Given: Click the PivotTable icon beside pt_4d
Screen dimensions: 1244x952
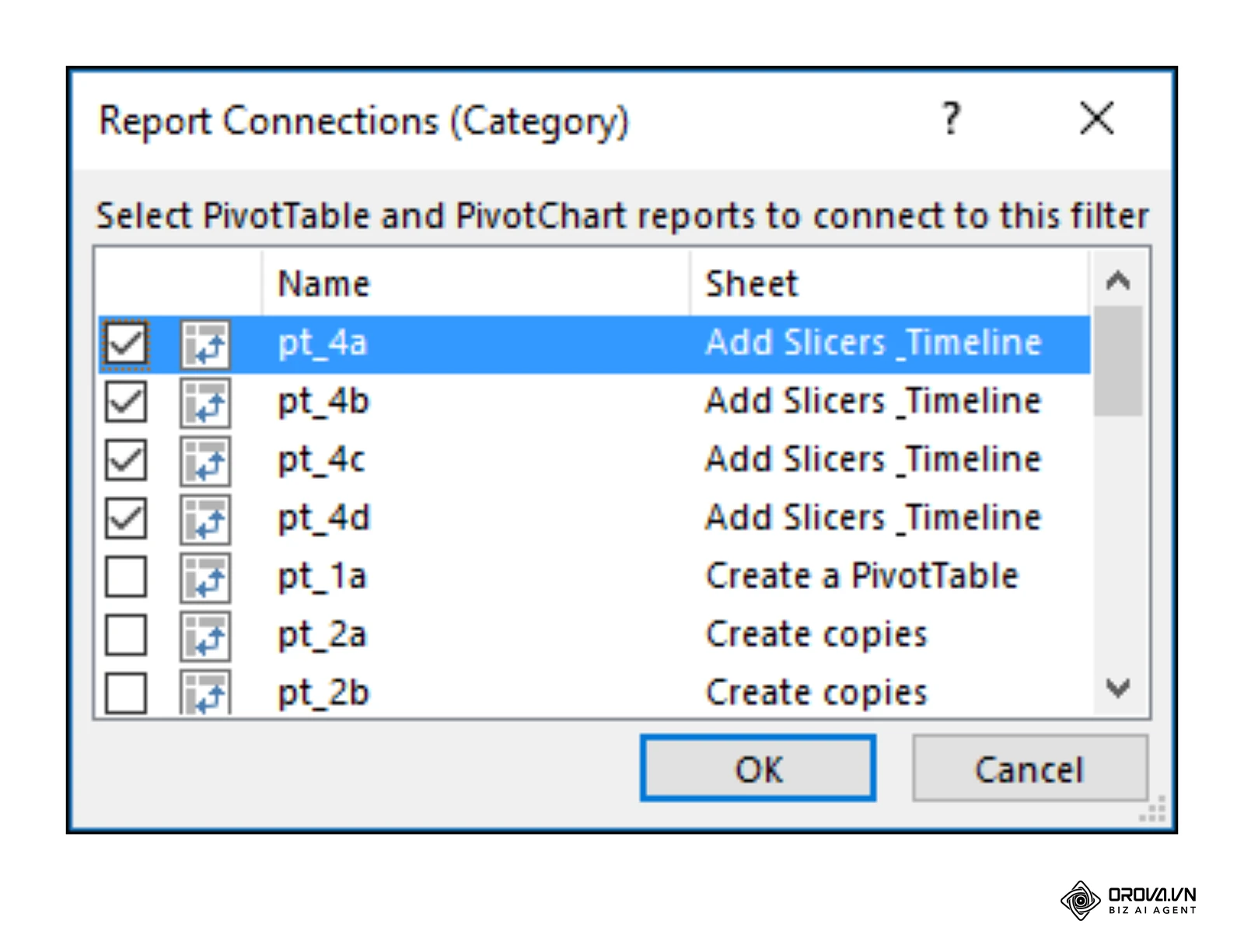Looking at the screenshot, I should point(205,518).
